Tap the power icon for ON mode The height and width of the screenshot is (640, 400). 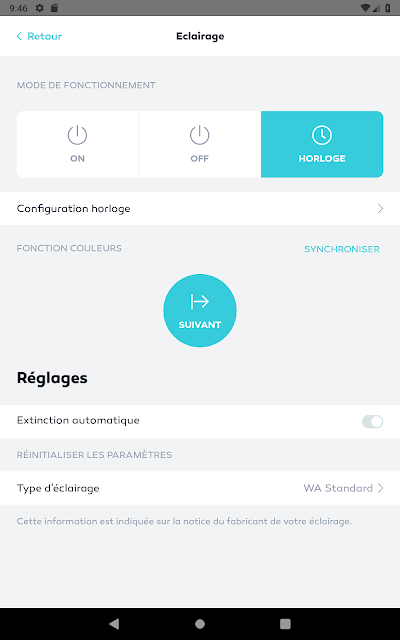[x=77, y=135]
